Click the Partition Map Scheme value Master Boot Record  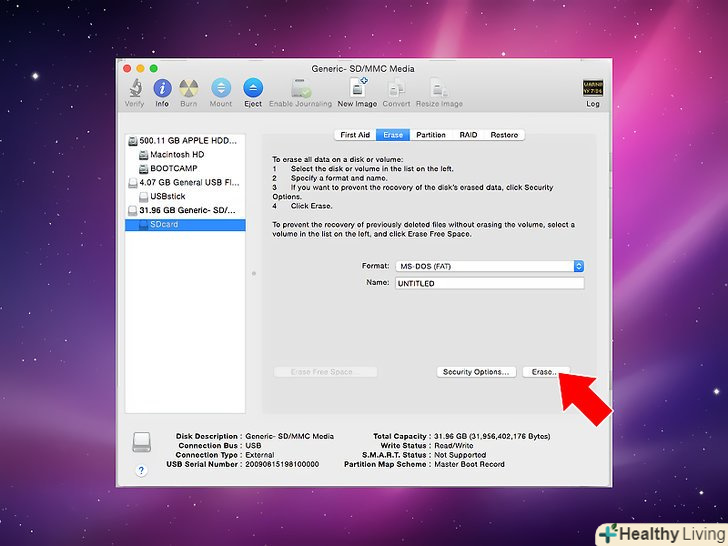pyautogui.click(x=469, y=464)
